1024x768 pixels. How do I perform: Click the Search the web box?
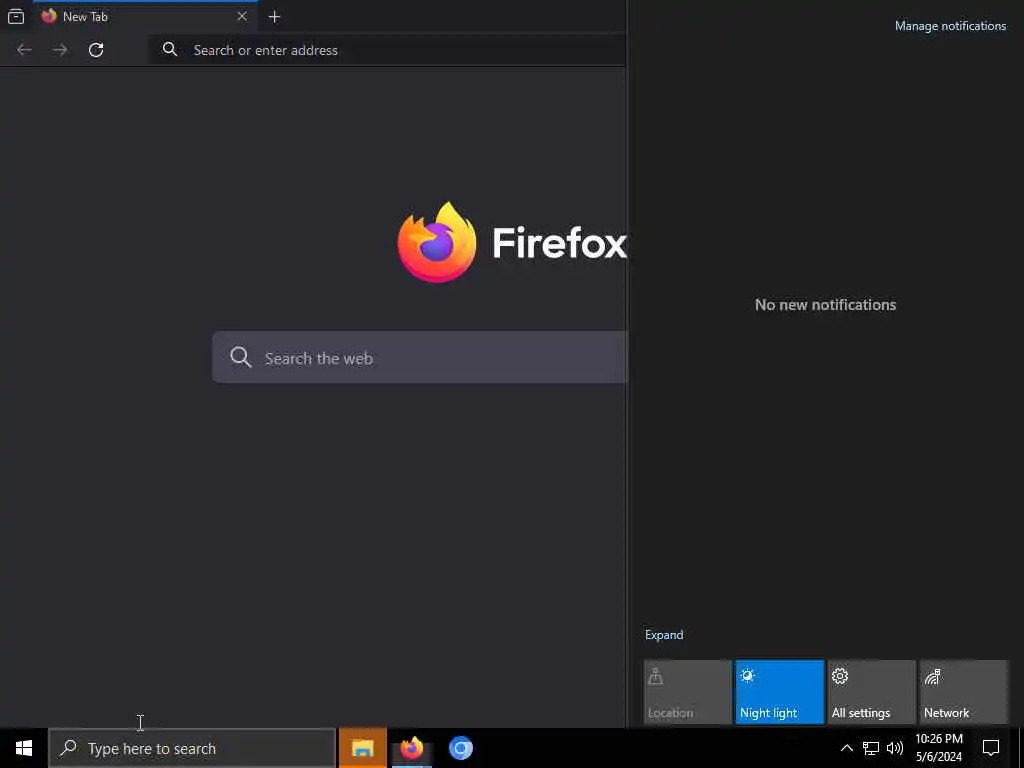coord(419,357)
